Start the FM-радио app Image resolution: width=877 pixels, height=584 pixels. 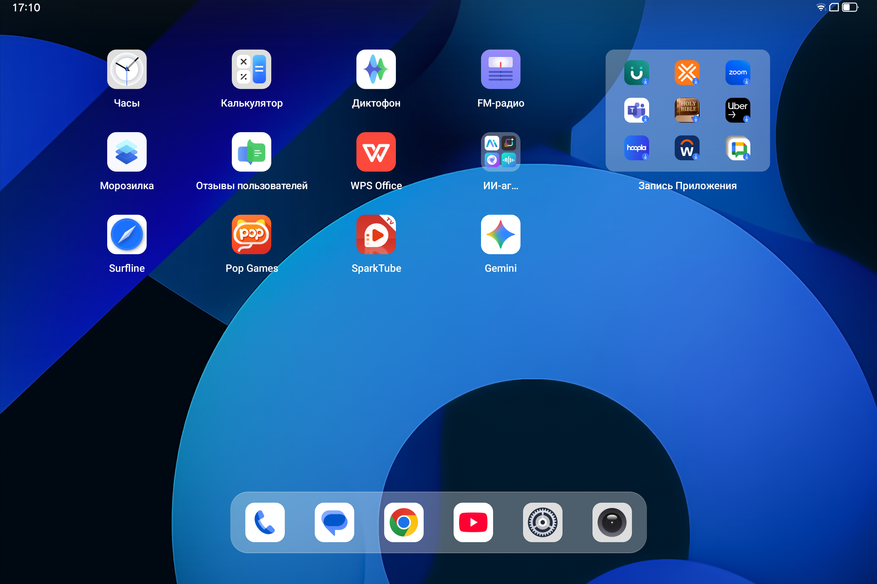point(501,69)
